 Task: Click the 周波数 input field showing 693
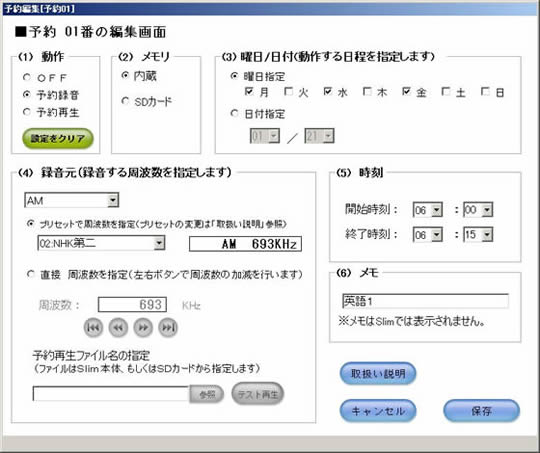(132, 305)
